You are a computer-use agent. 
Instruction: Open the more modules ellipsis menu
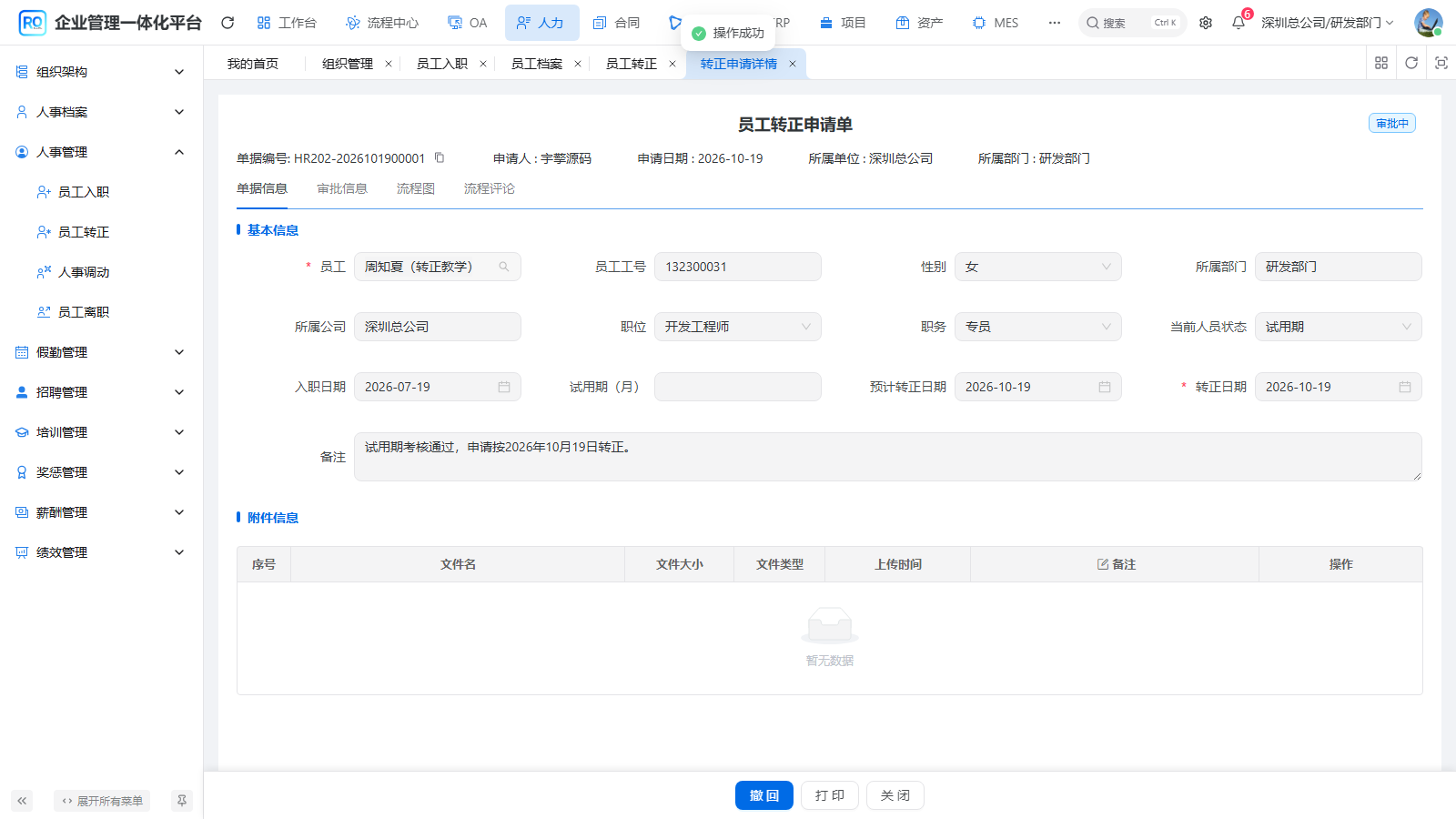pyautogui.click(x=1054, y=23)
